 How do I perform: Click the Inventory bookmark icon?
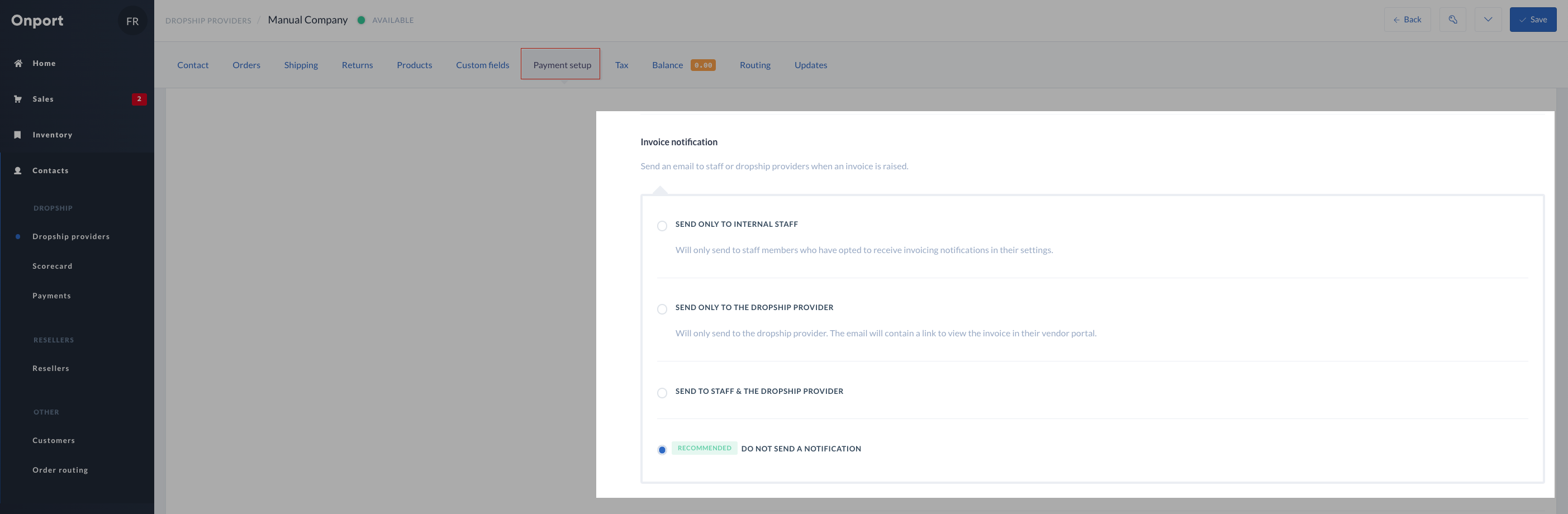[x=18, y=135]
